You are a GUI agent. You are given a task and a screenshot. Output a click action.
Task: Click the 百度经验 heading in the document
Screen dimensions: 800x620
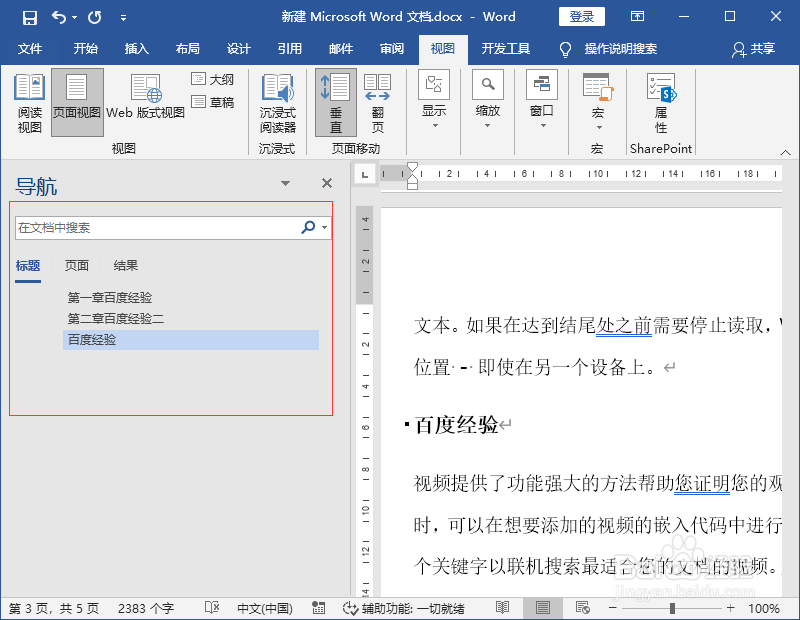coord(456,425)
